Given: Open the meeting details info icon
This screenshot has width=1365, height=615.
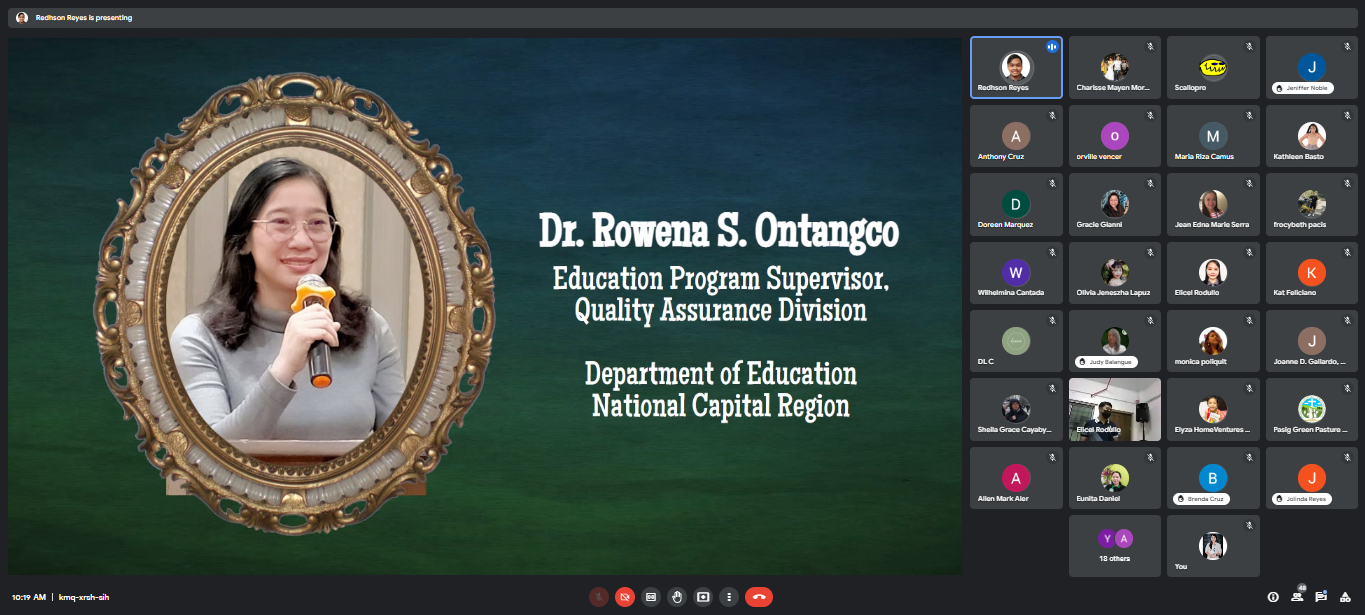Looking at the screenshot, I should pos(1273,597).
